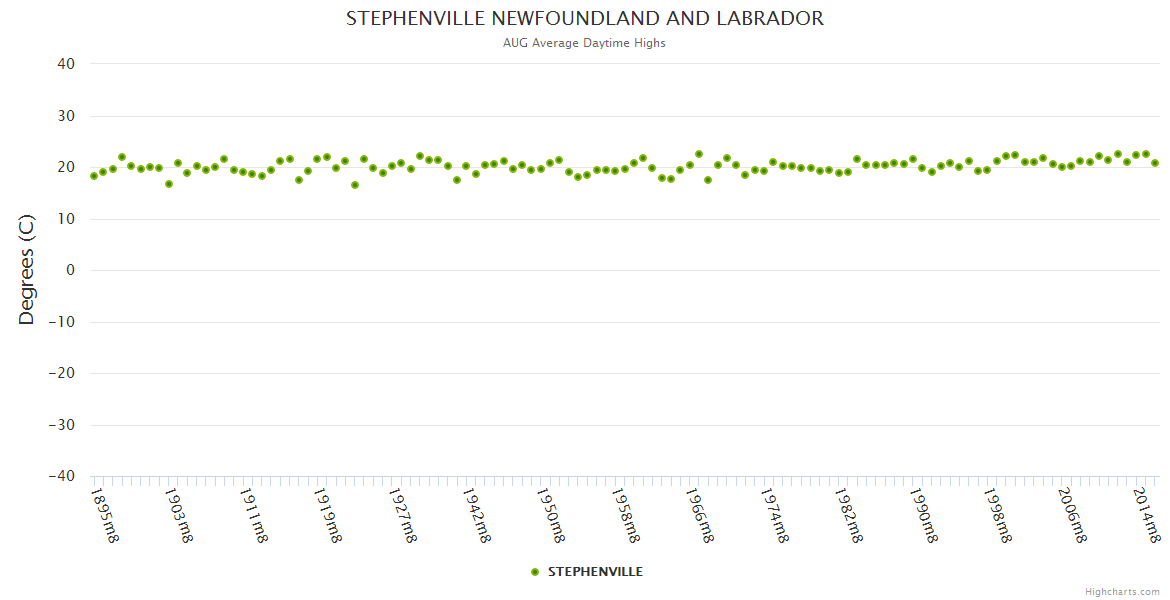Open the Highcharts.com credits link
The height and width of the screenshot is (600, 1170).
pyautogui.click(x=1122, y=591)
